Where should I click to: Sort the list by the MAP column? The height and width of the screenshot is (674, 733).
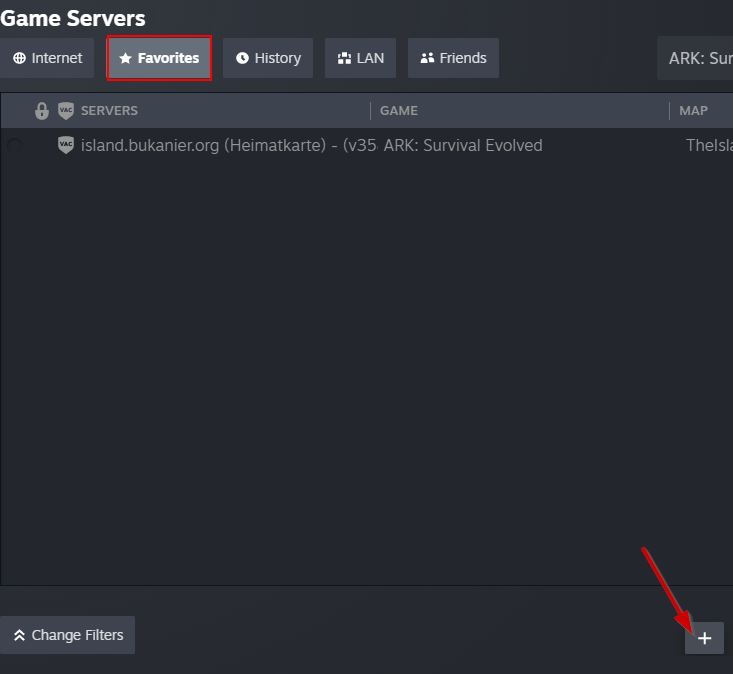tap(693, 111)
